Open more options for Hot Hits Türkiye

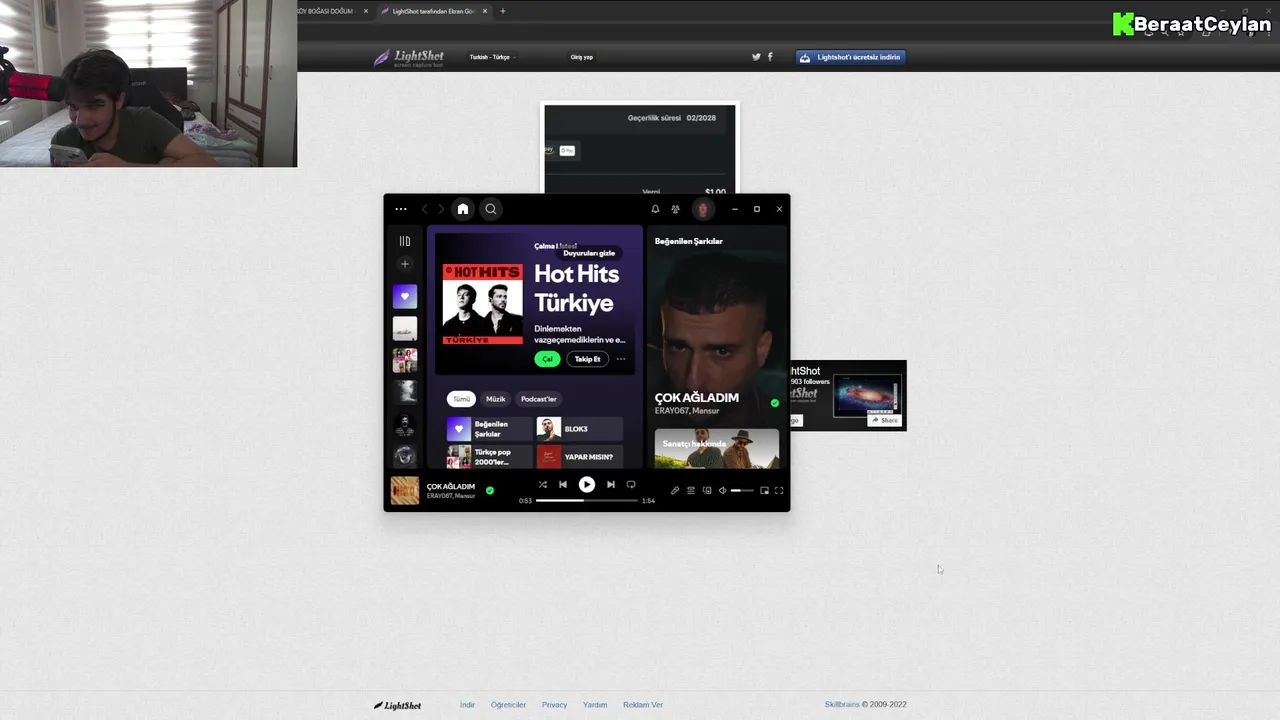621,359
